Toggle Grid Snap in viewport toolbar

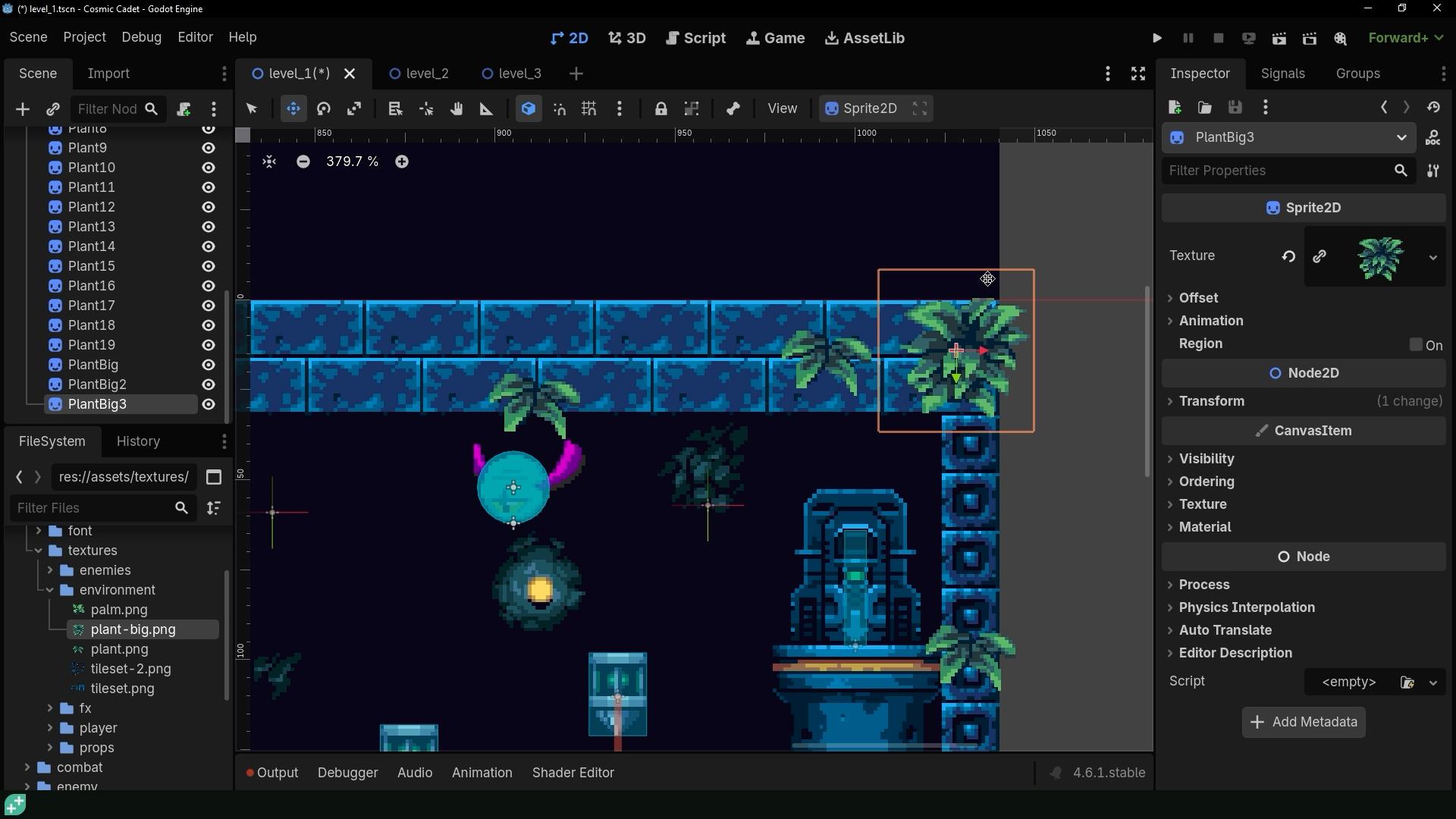[x=589, y=109]
